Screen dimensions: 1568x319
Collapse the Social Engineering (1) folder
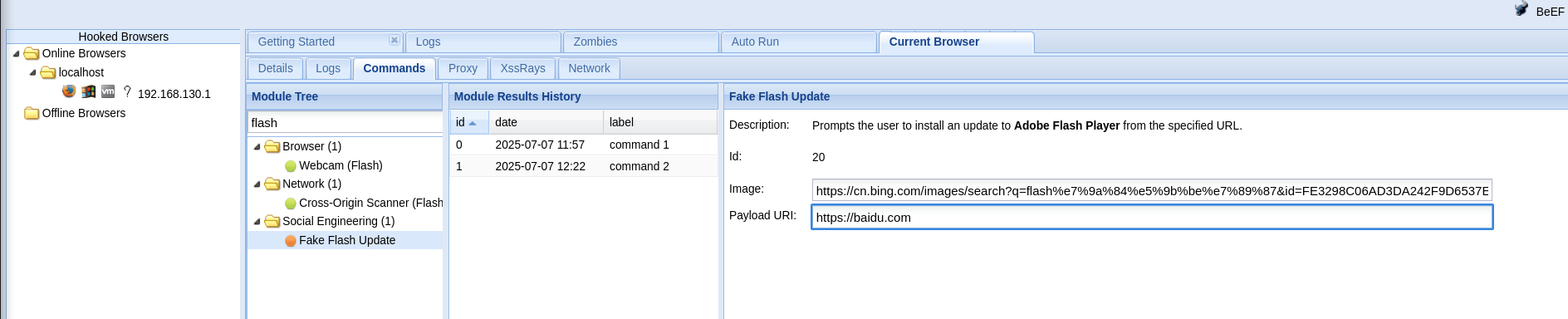pos(257,221)
